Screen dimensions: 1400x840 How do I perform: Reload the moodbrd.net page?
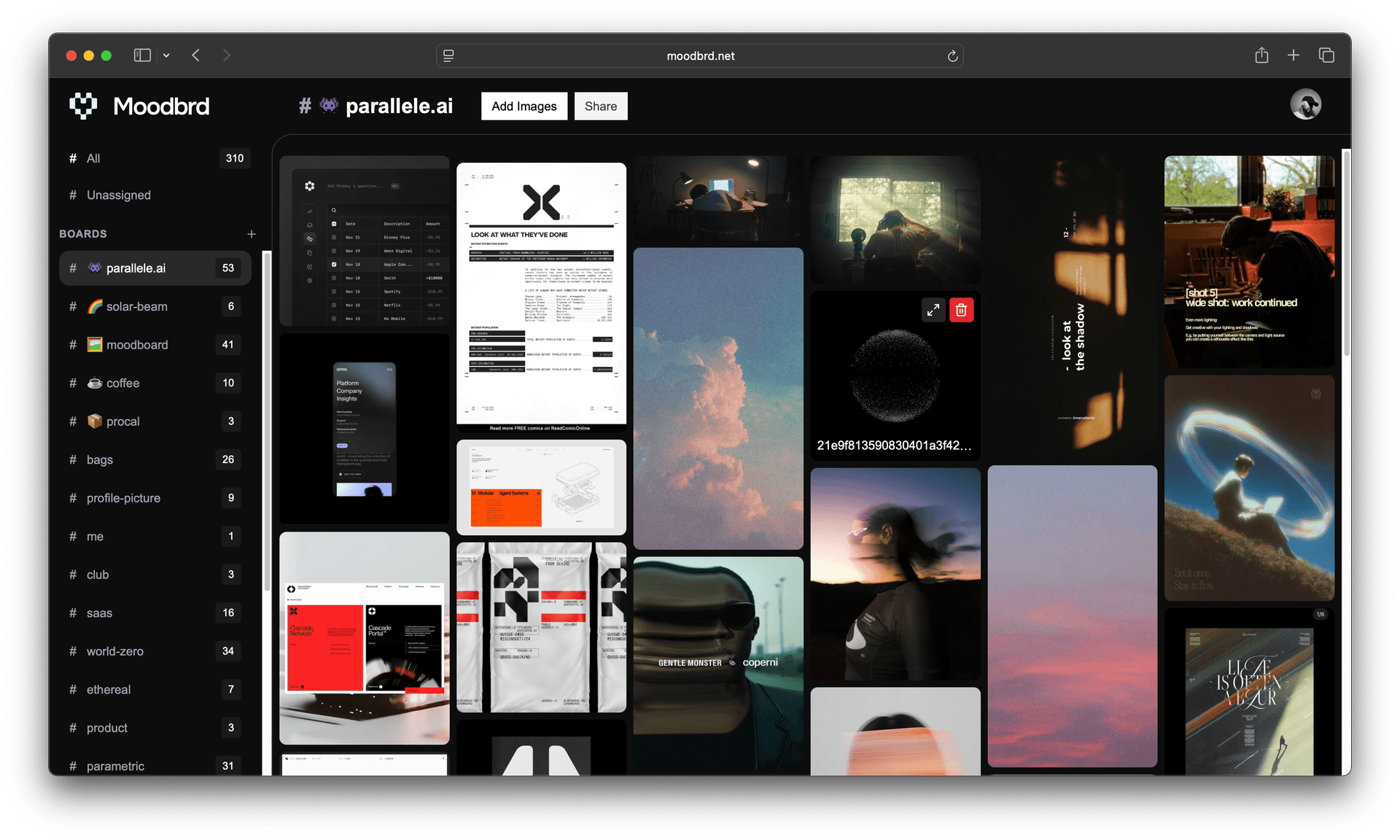pyautogui.click(x=952, y=55)
